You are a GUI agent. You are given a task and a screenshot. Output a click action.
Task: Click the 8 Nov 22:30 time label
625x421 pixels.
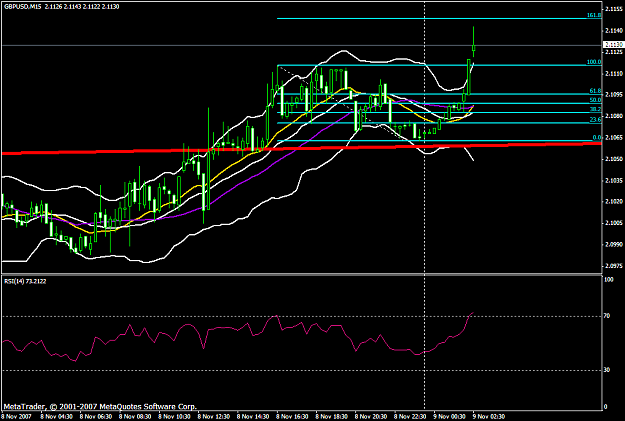411,417
